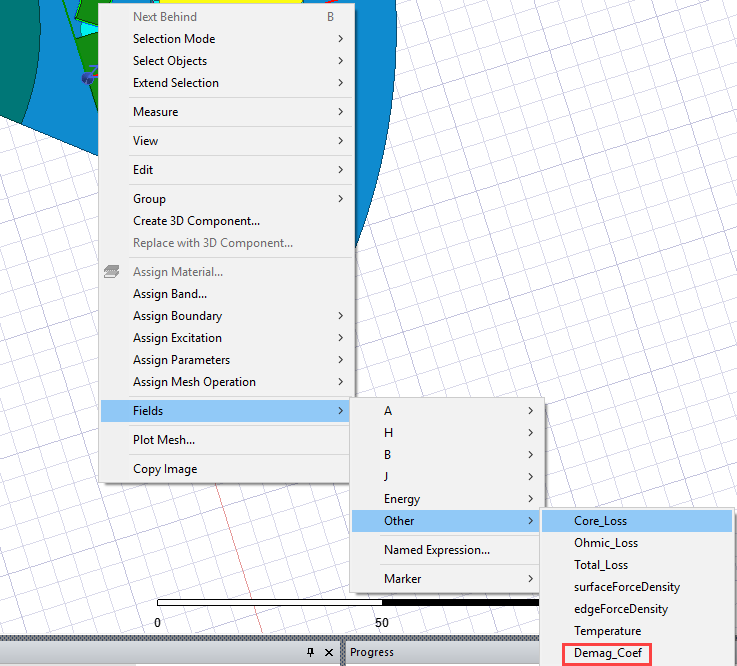Open the J field submenu

point(446,477)
